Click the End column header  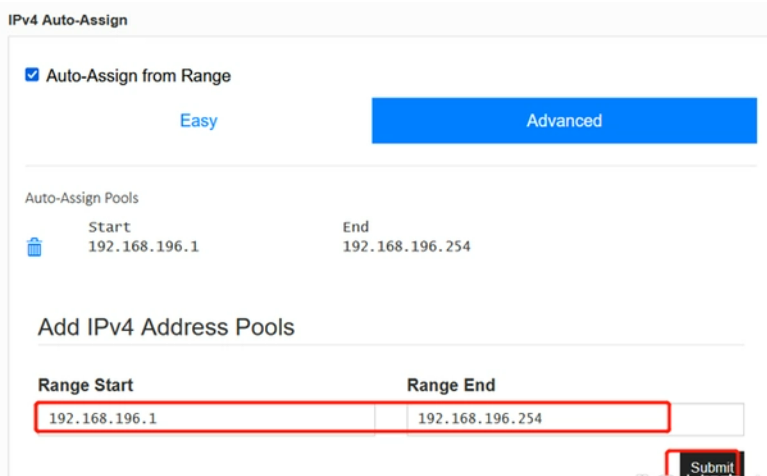[x=356, y=227]
